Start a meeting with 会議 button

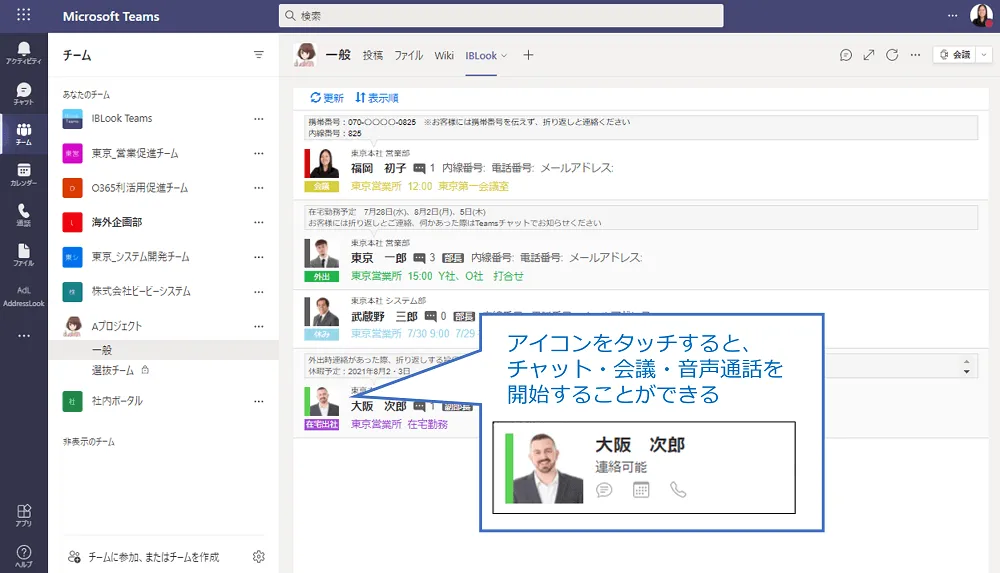[955, 55]
